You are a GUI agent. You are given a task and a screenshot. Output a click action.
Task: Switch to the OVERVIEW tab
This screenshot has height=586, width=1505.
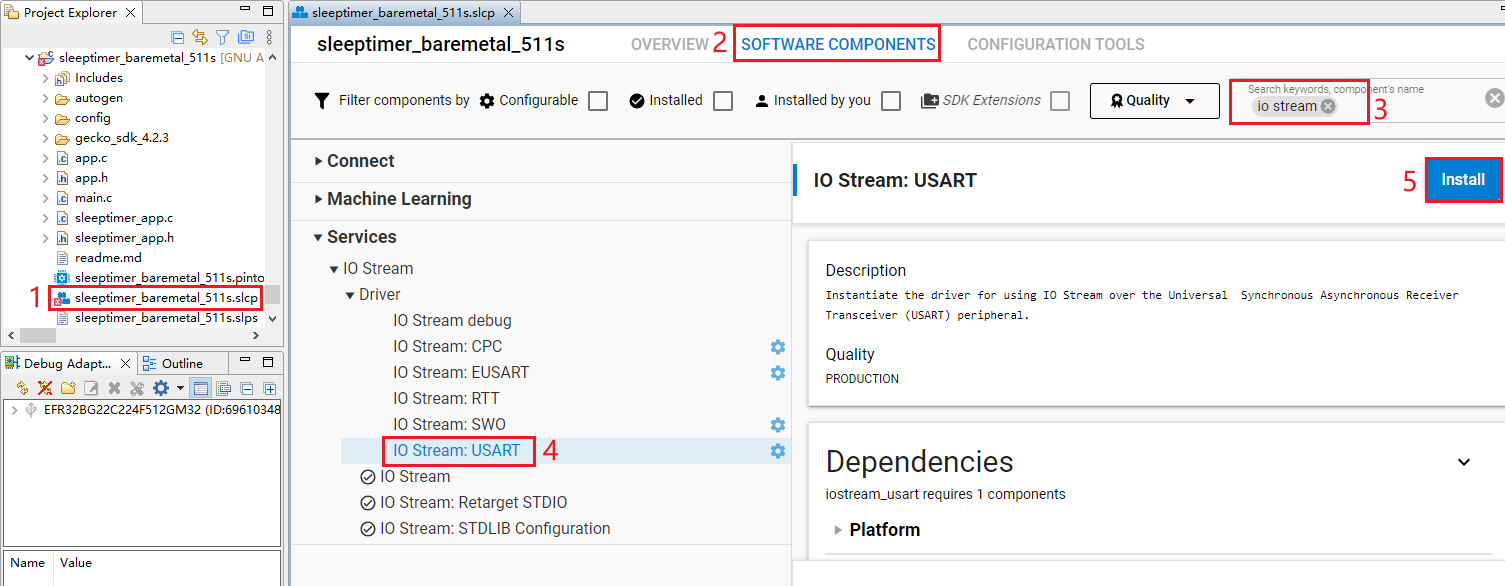point(670,44)
